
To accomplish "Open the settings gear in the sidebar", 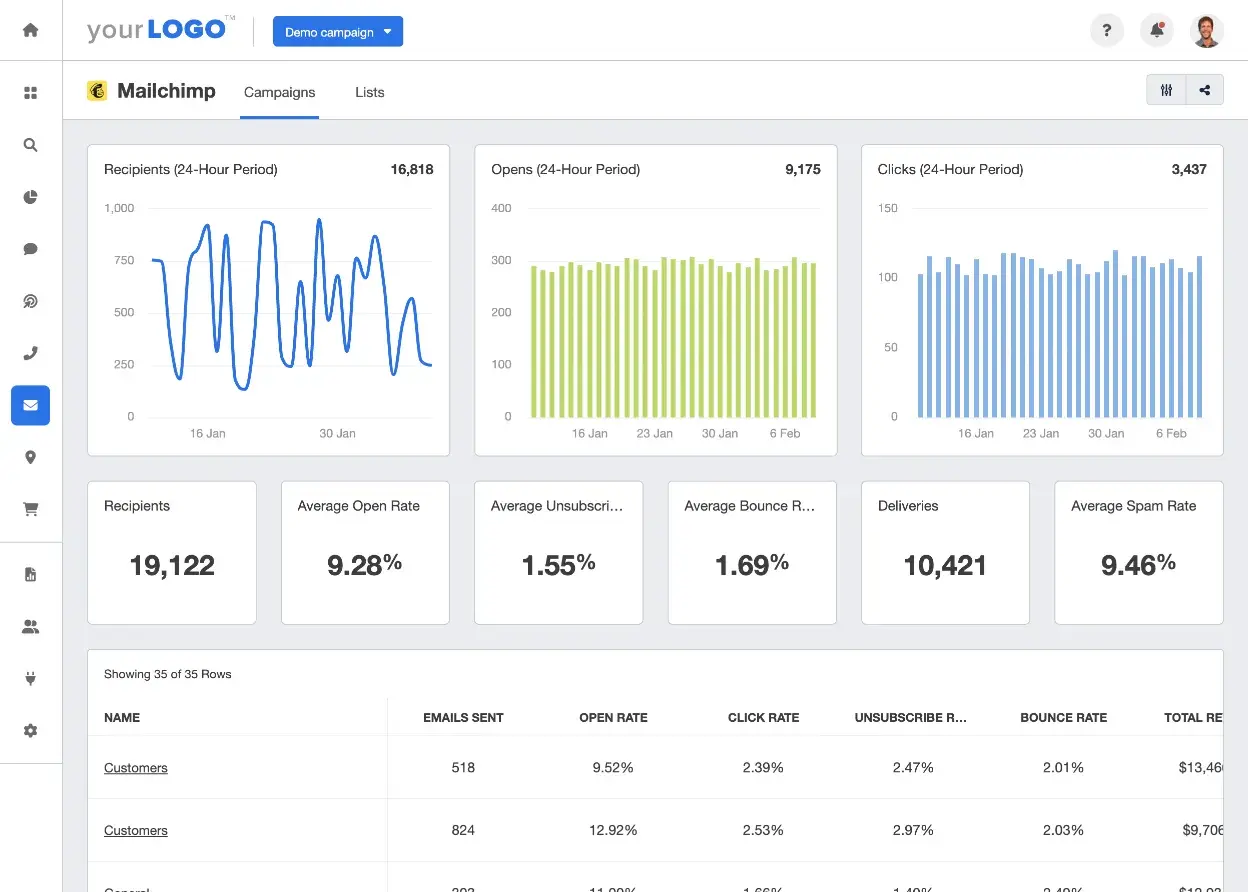I will [x=30, y=730].
